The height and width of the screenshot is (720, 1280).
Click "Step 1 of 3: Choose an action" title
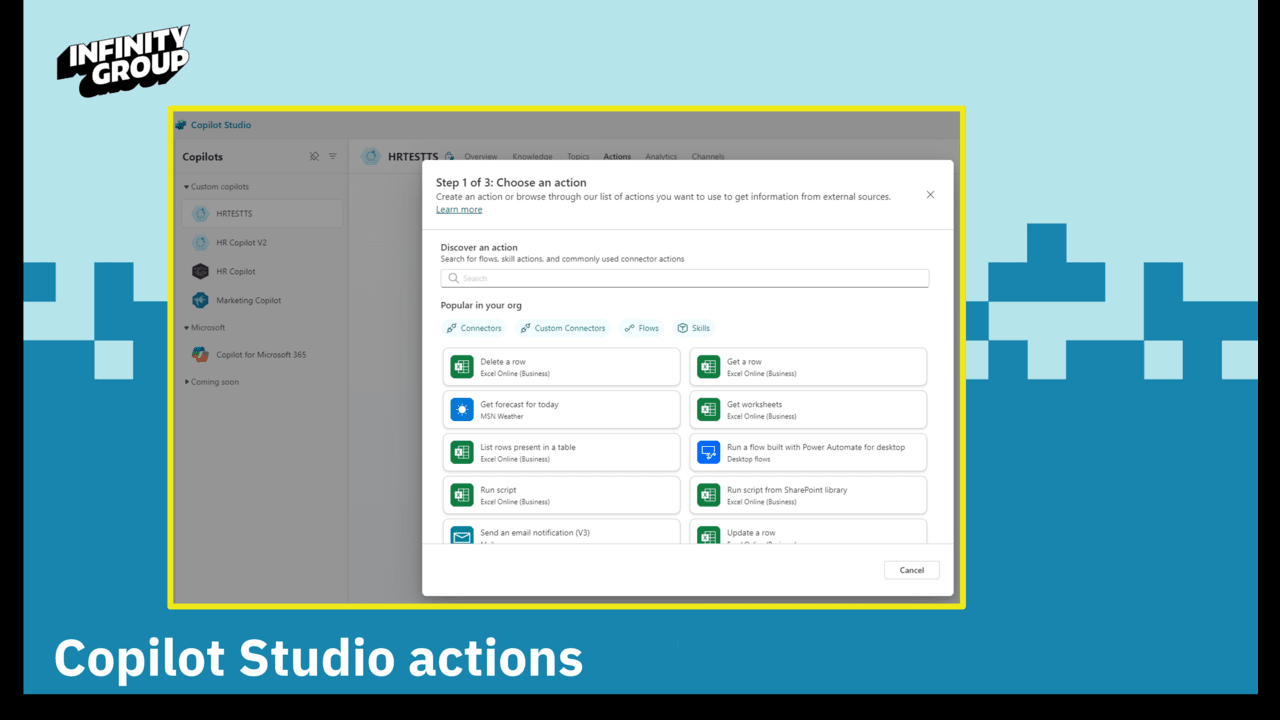pos(511,183)
